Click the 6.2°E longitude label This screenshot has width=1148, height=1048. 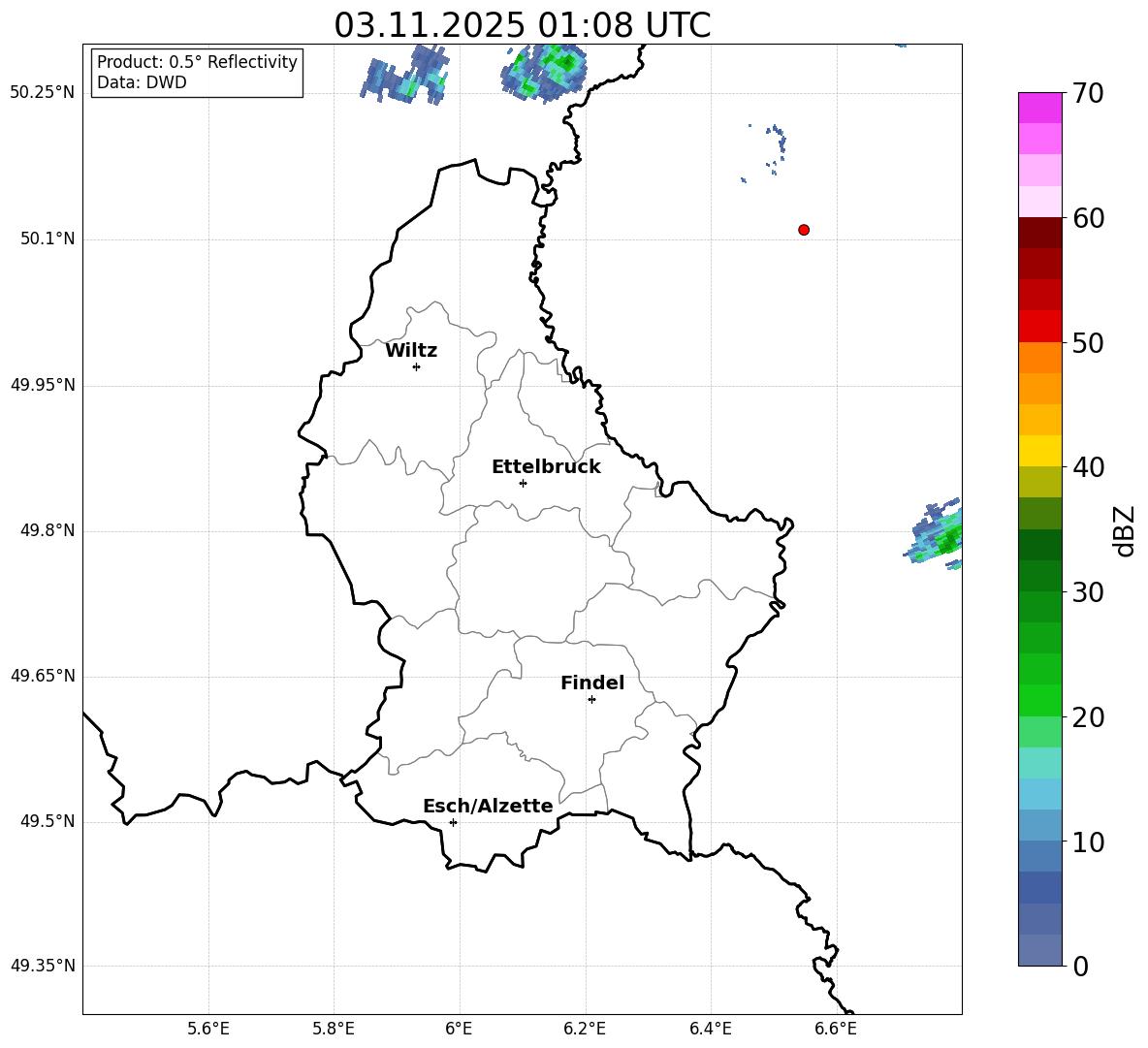585,1029
